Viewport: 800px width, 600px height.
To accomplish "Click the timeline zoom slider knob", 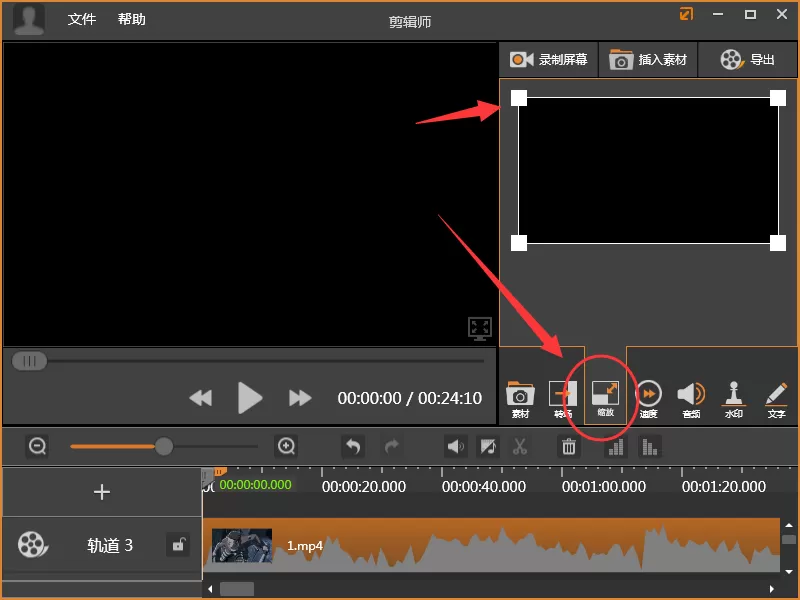I will (x=164, y=446).
